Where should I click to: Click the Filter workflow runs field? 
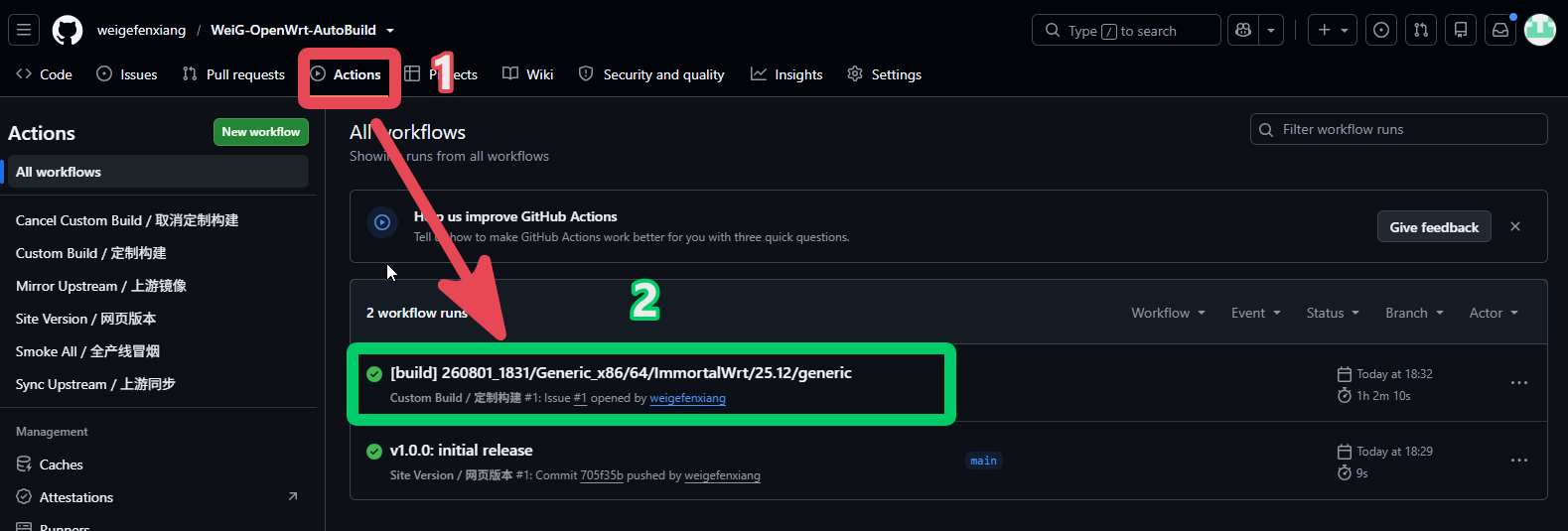tap(1398, 129)
